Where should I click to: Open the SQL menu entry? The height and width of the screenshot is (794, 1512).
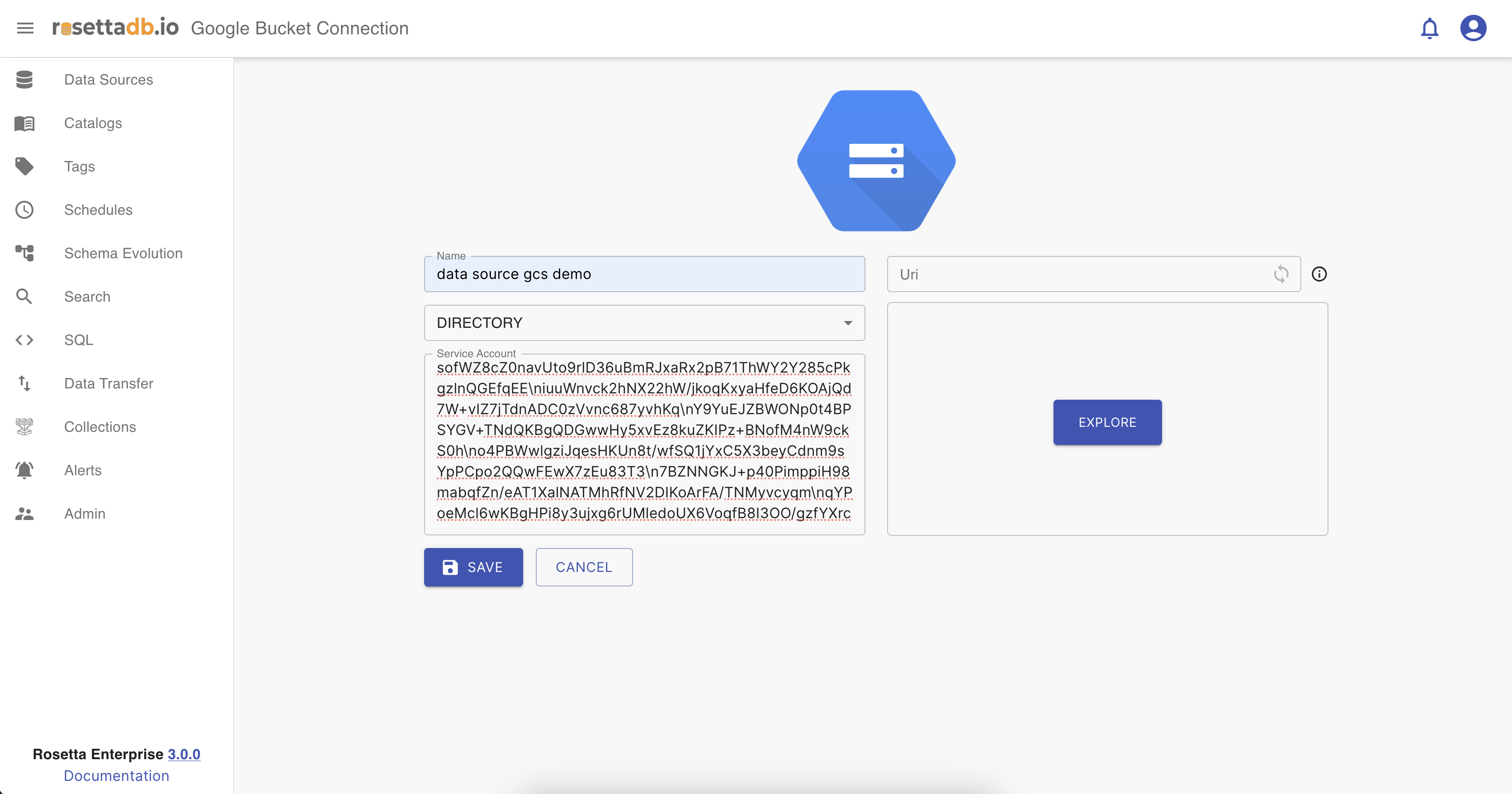[x=79, y=340]
